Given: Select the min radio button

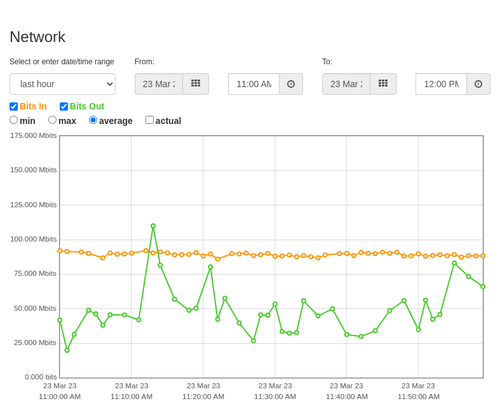Looking at the screenshot, I should click(13, 120).
